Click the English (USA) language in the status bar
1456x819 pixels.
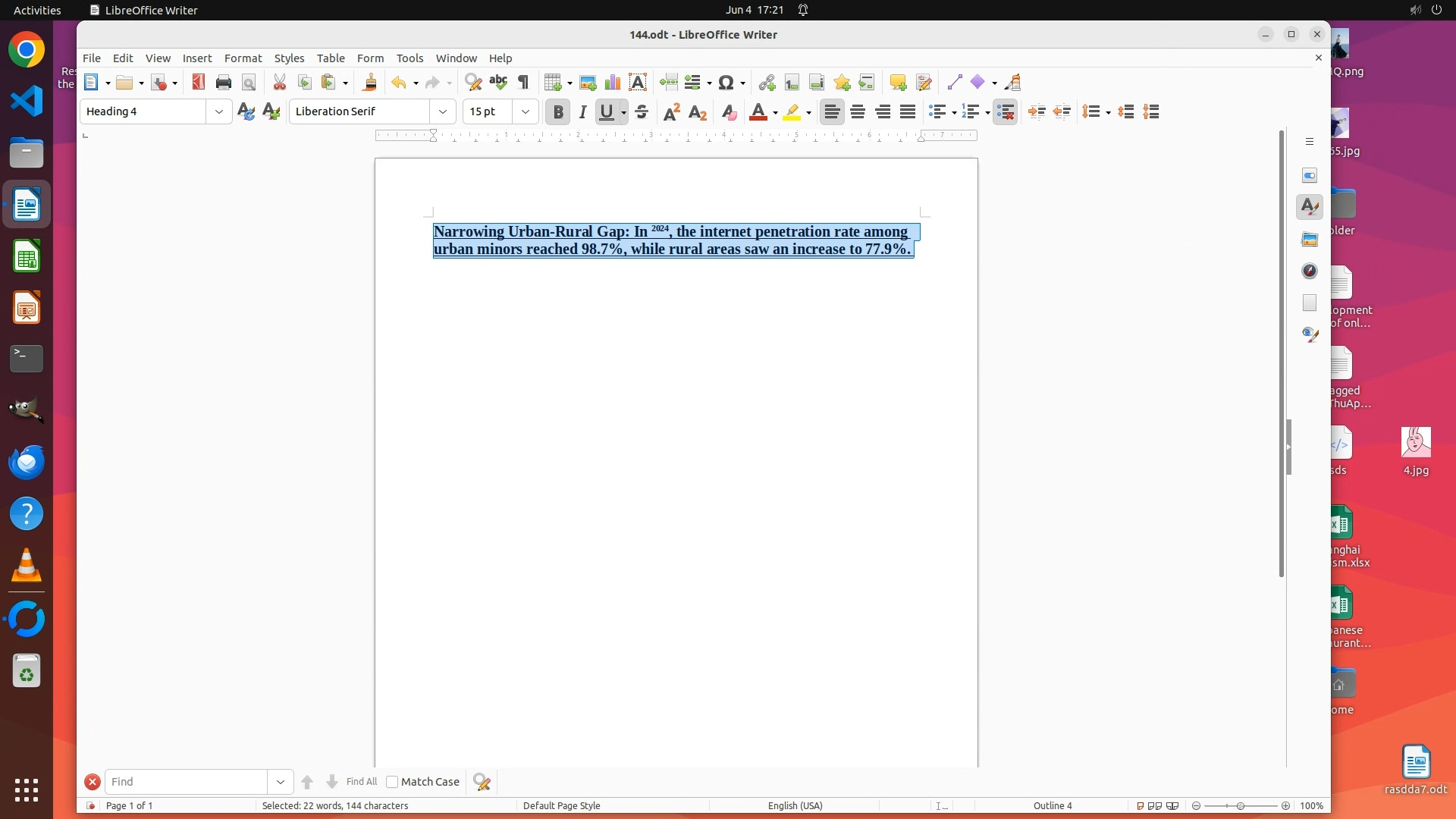click(795, 805)
